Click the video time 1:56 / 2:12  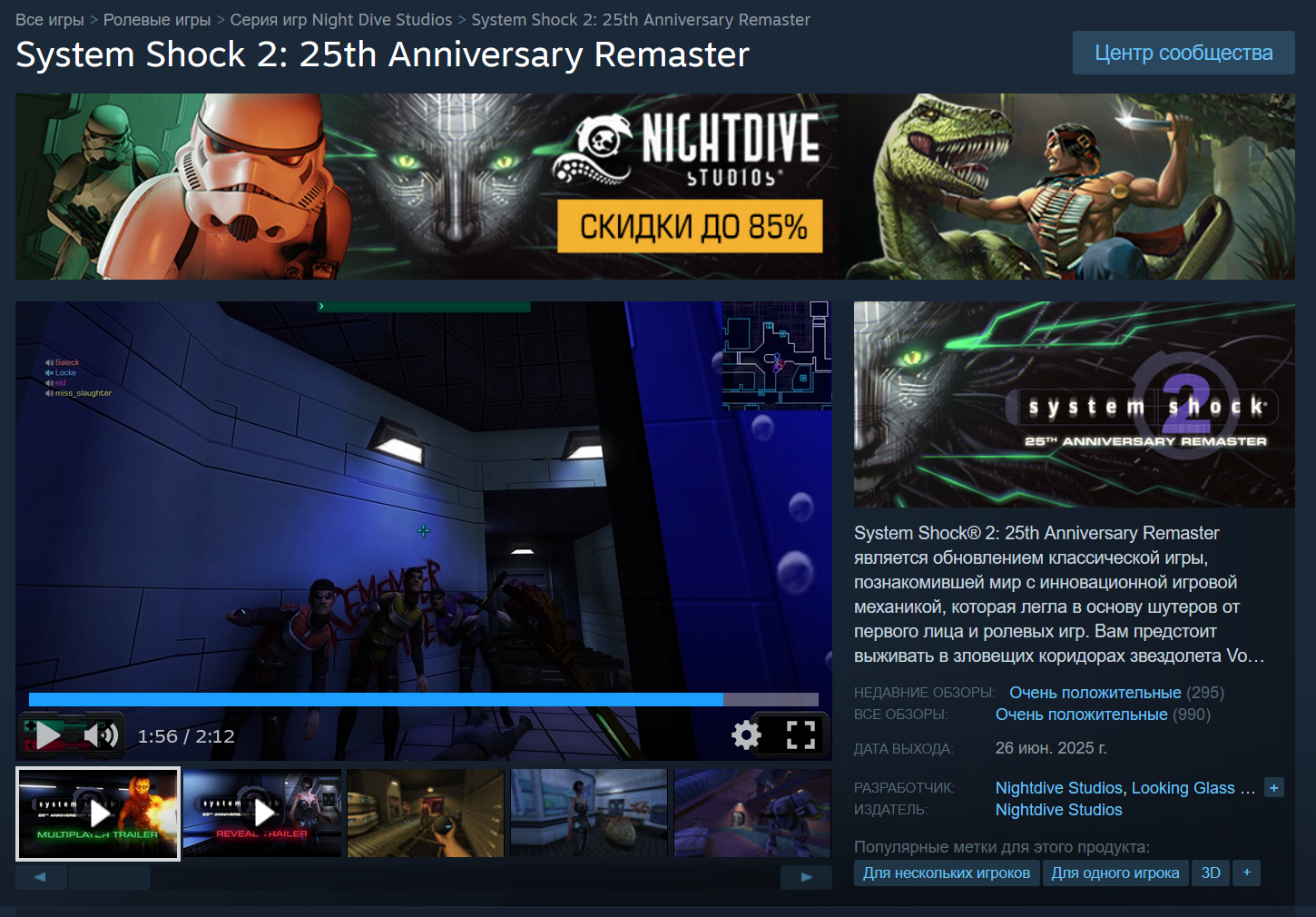186,736
